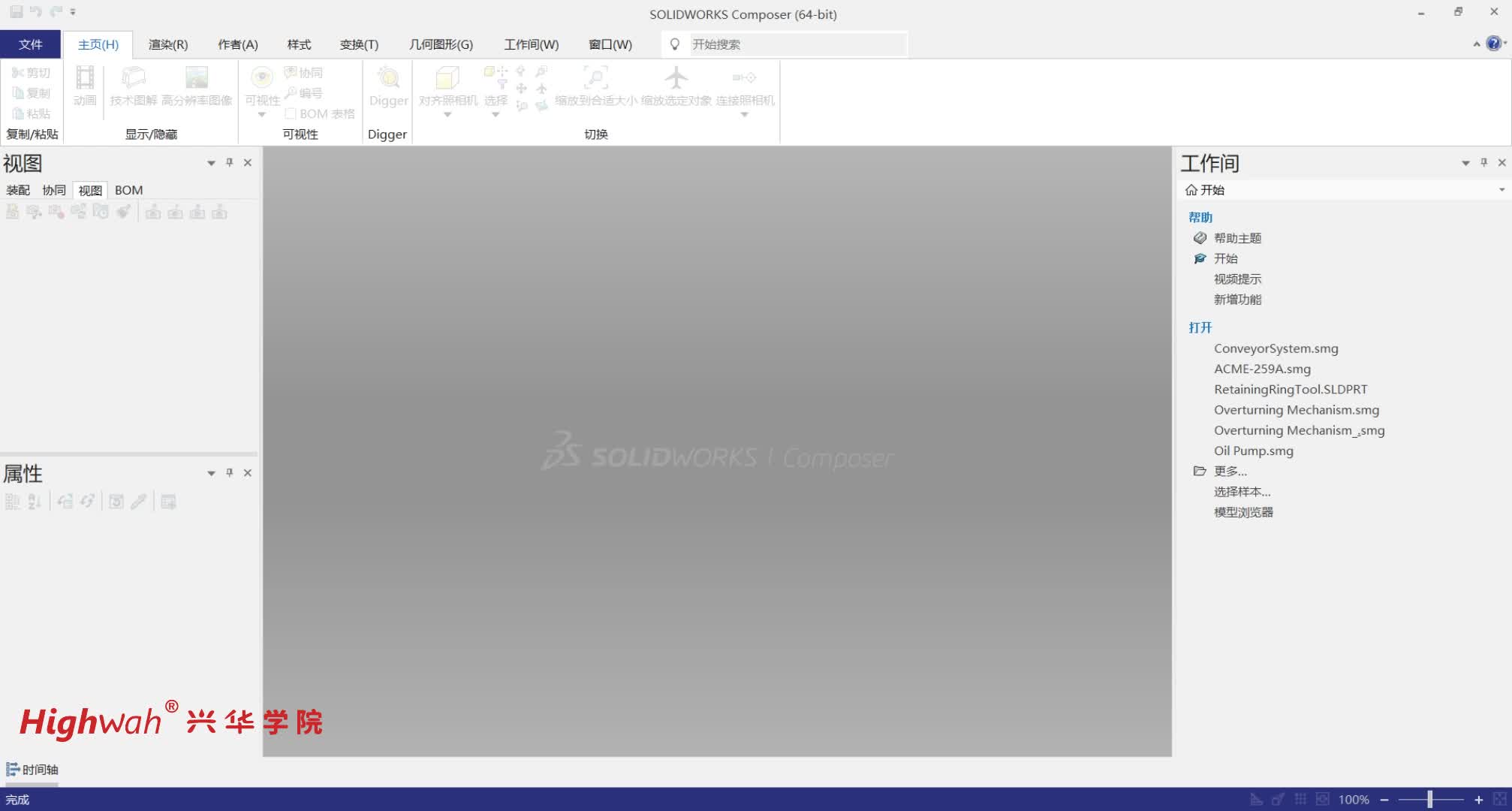
Task: Open the RetainingRingTool.SLDPRT recent file
Action: [1291, 389]
